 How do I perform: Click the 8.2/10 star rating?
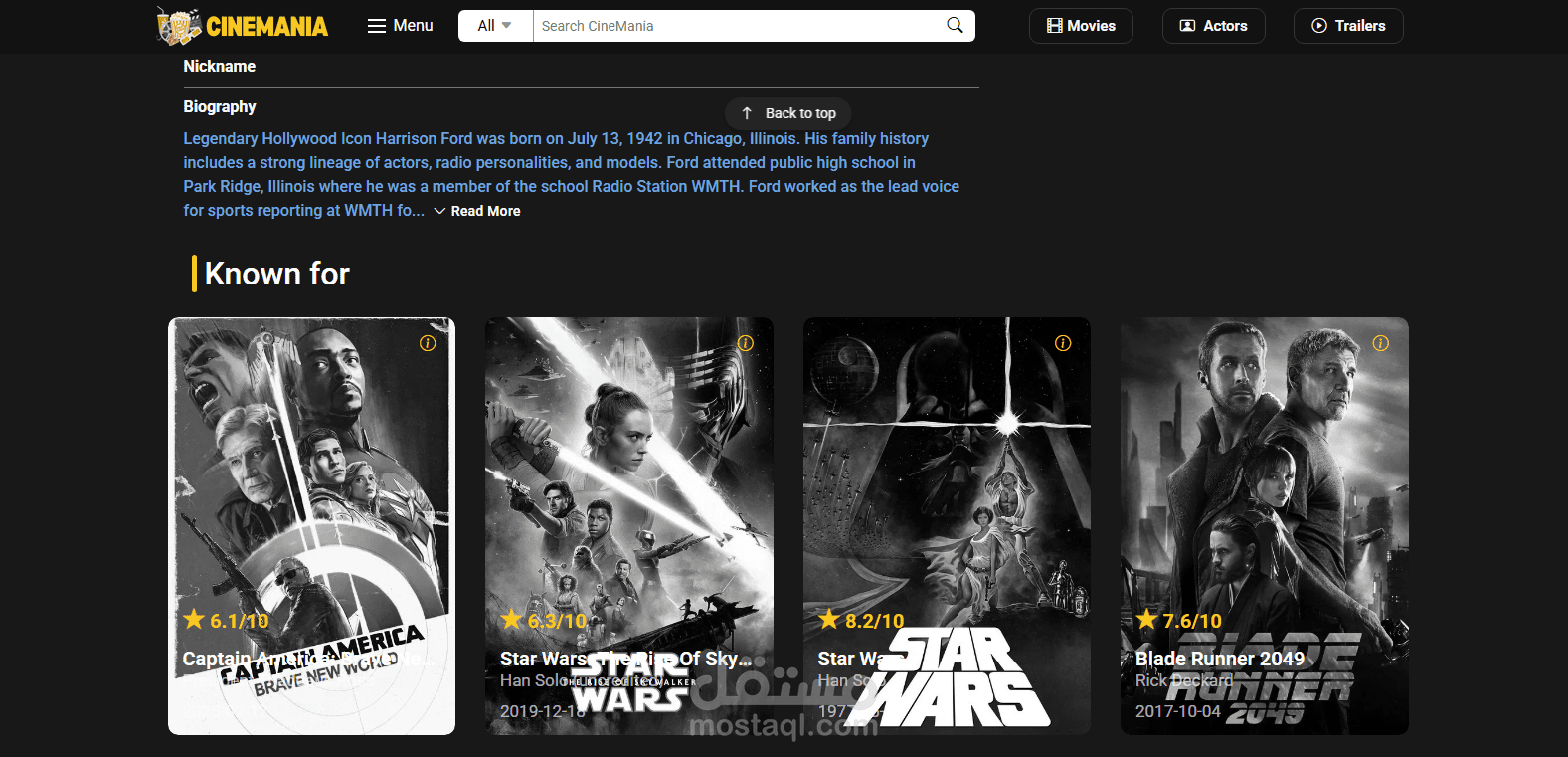pyautogui.click(x=861, y=621)
